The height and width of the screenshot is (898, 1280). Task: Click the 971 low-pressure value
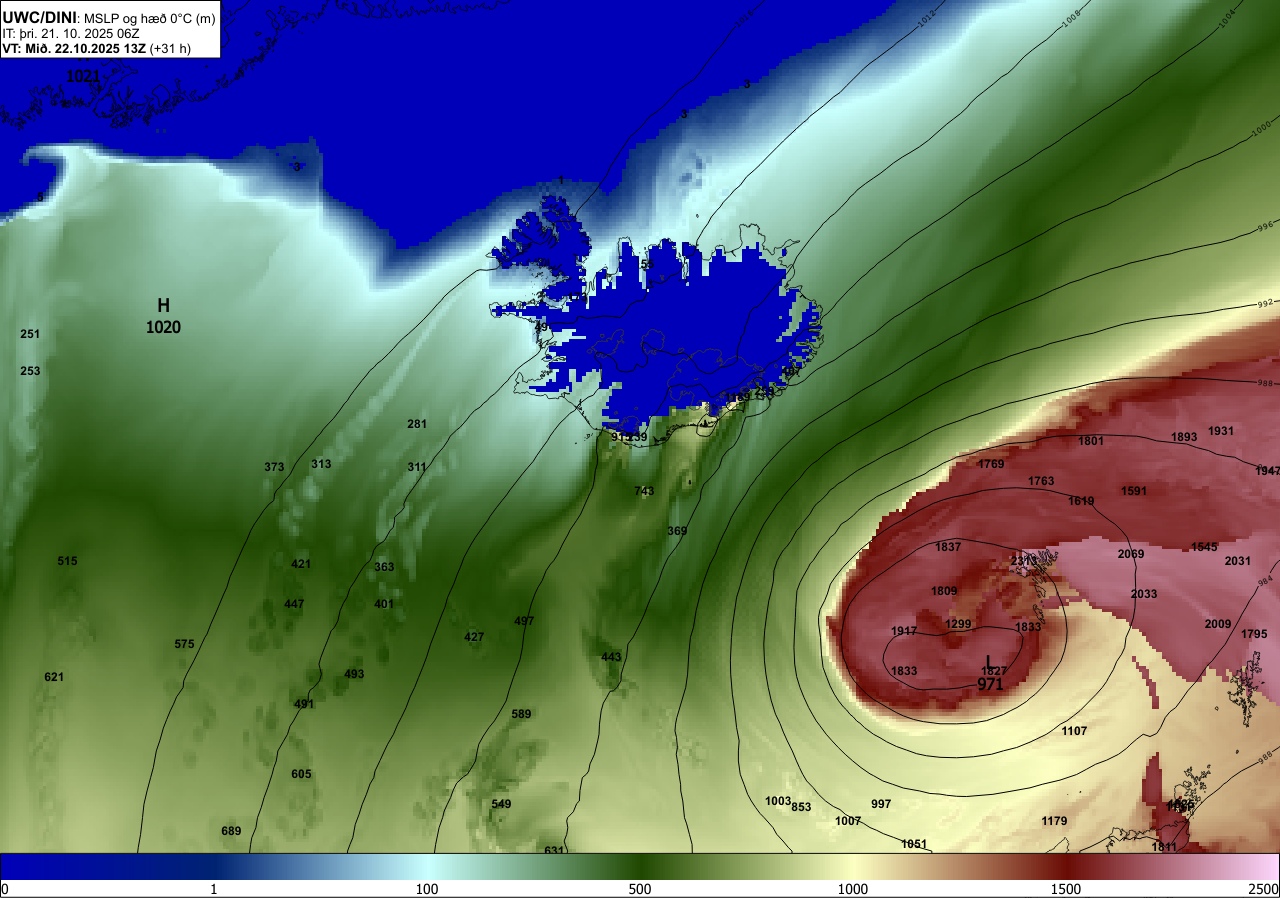click(x=990, y=684)
